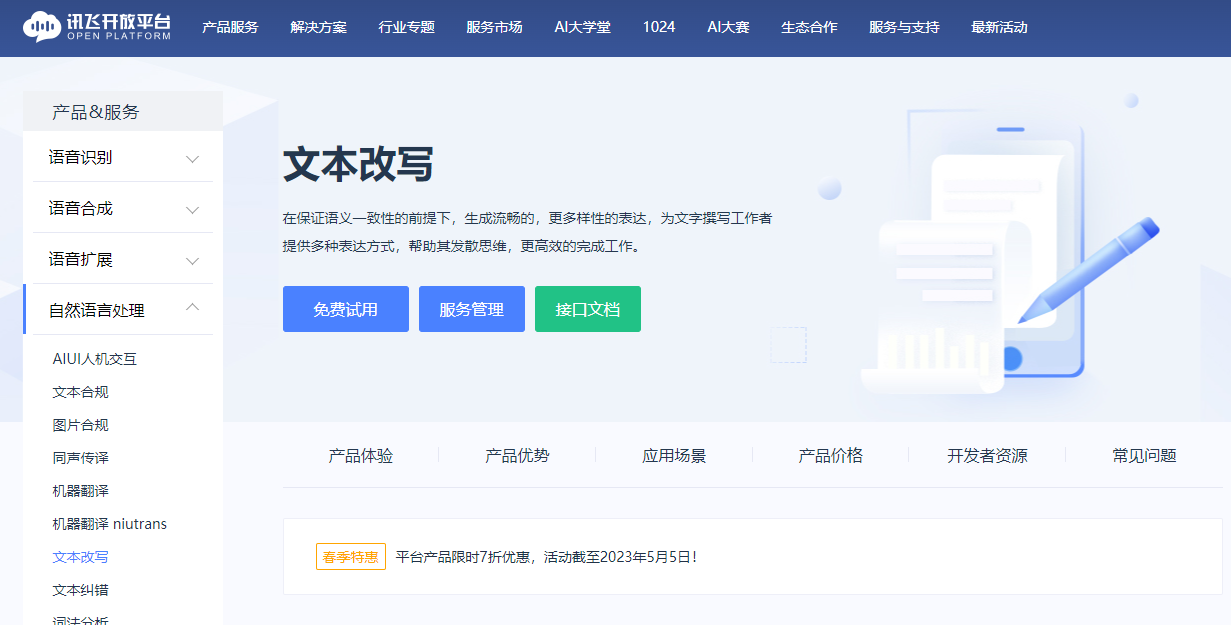The width and height of the screenshot is (1231, 625).
Task: Open 同声传译 in the sidebar
Action: click(80, 458)
